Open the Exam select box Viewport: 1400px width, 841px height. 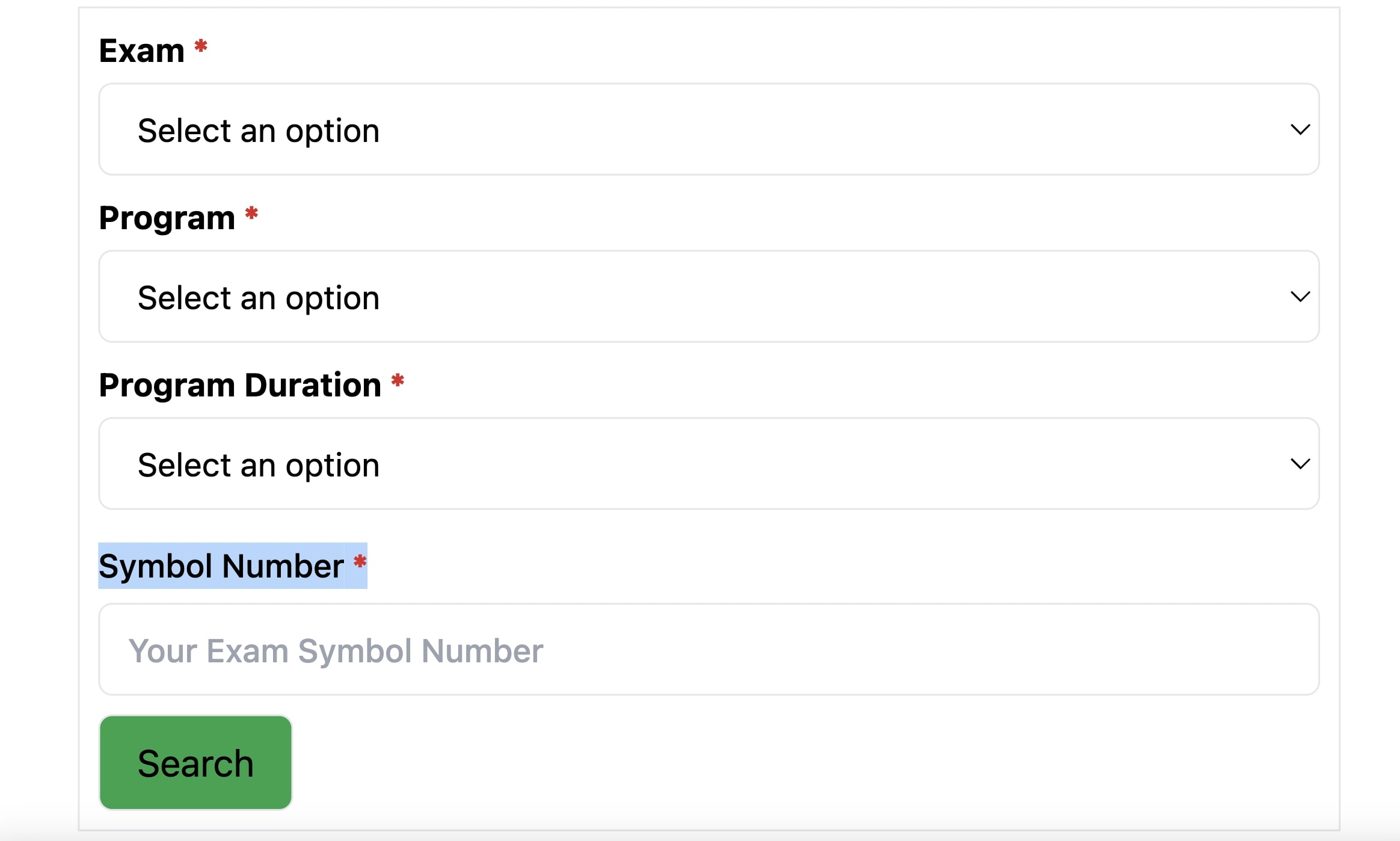(x=708, y=130)
